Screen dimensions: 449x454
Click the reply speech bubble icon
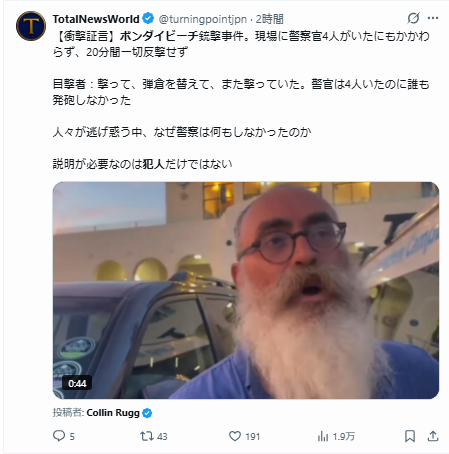[x=59, y=436]
